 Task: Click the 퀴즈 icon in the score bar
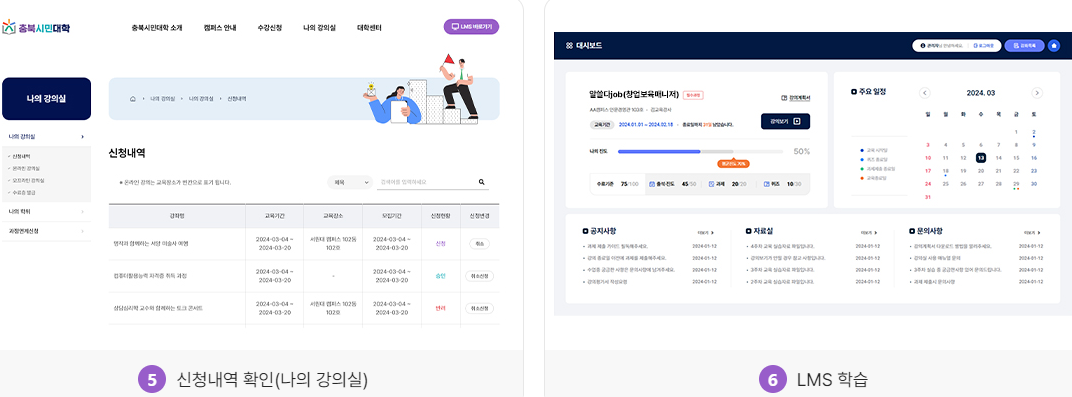click(x=767, y=184)
